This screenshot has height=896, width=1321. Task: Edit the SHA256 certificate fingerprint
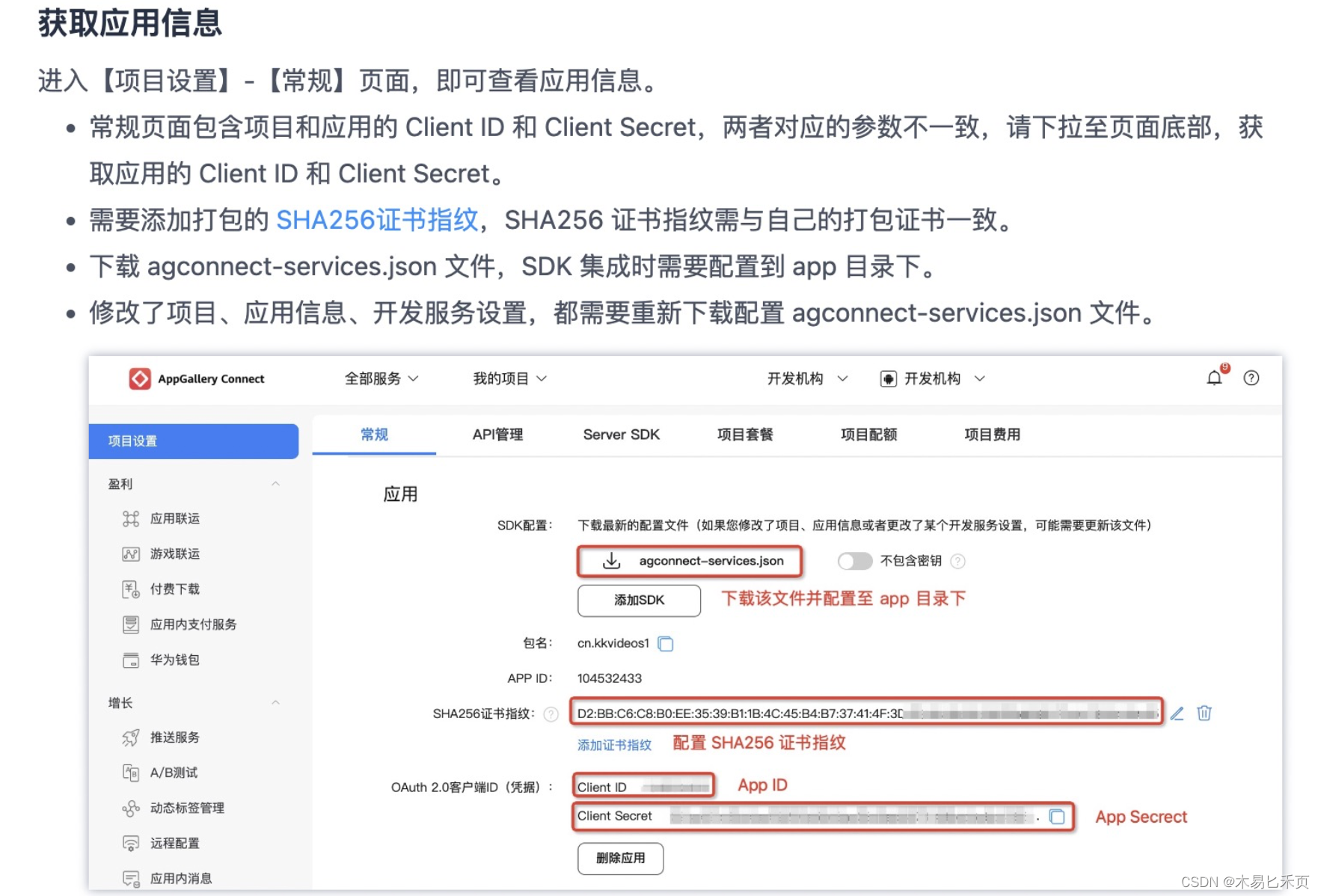click(1176, 714)
